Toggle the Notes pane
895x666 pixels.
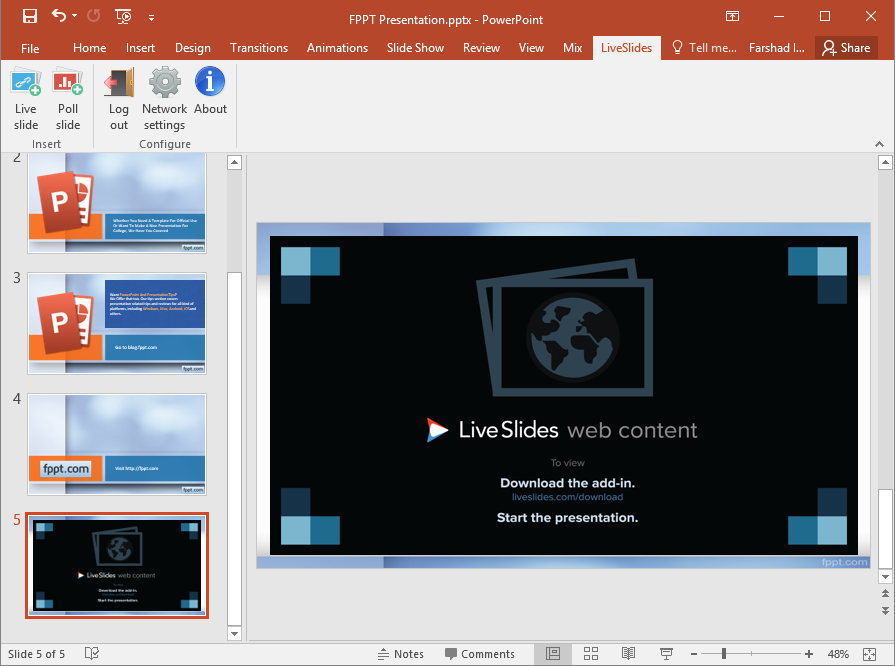coord(401,654)
